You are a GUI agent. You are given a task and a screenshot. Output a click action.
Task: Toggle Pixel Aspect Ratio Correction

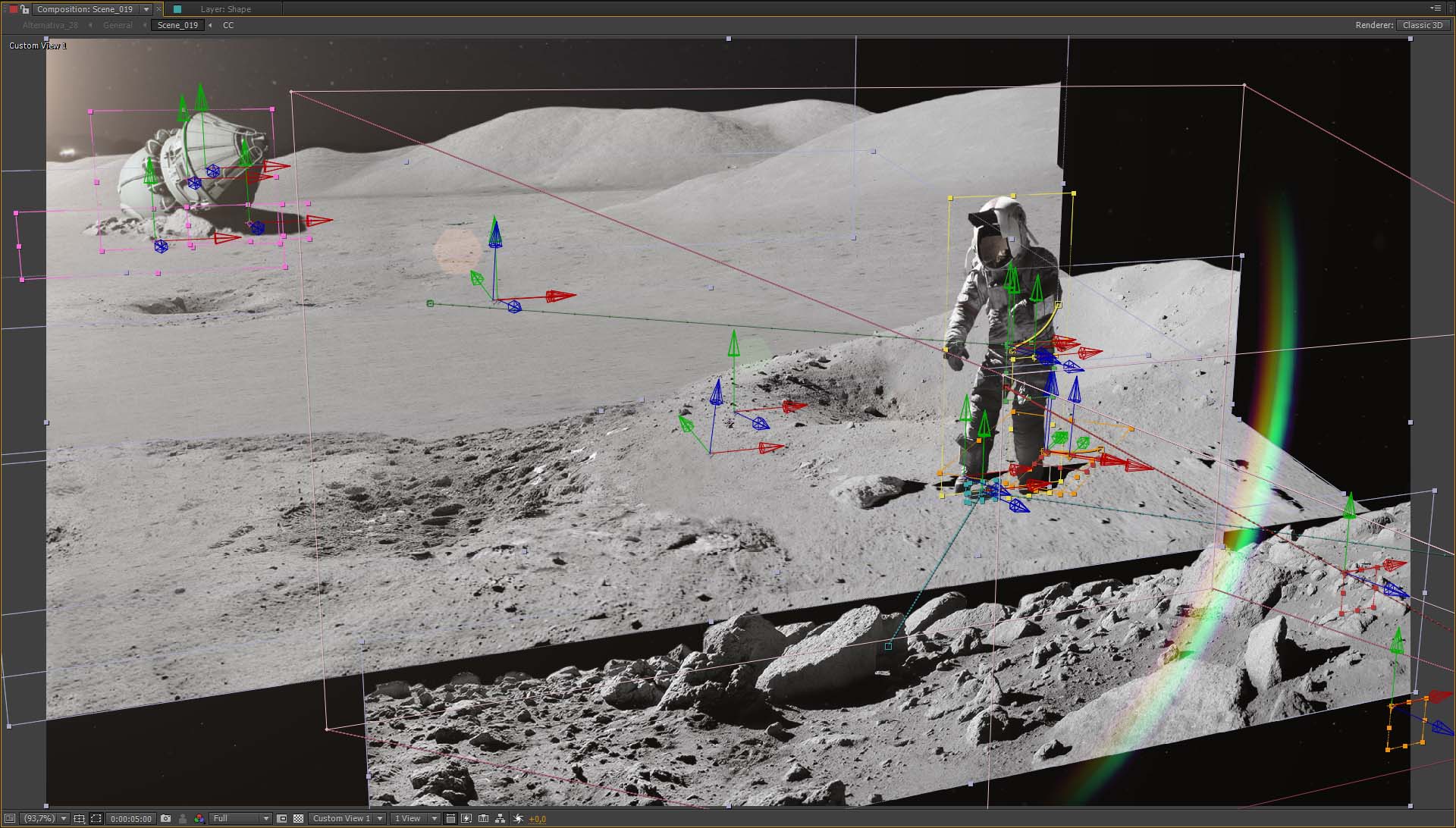pos(450,819)
